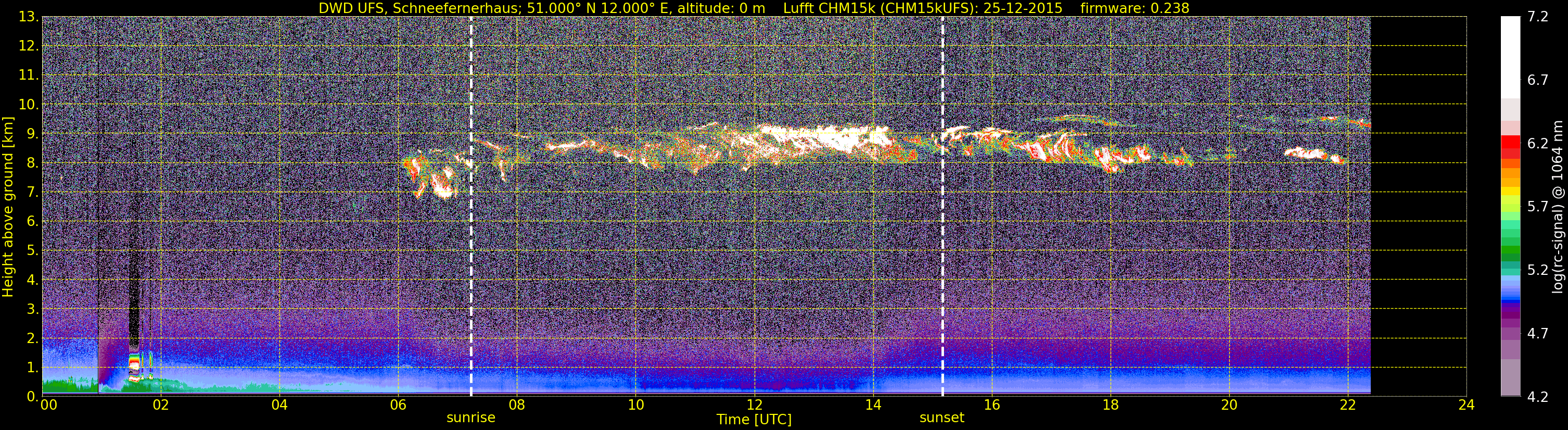Click the 'sunset' label below the time axis
1568x430 pixels.
(x=941, y=418)
